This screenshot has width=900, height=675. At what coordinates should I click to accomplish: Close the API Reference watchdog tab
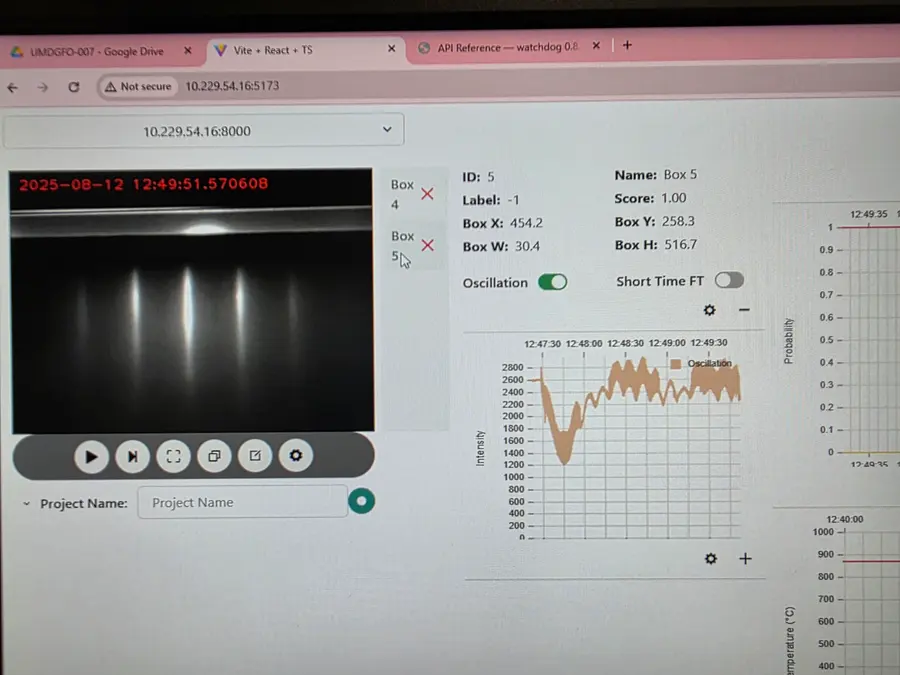[596, 45]
